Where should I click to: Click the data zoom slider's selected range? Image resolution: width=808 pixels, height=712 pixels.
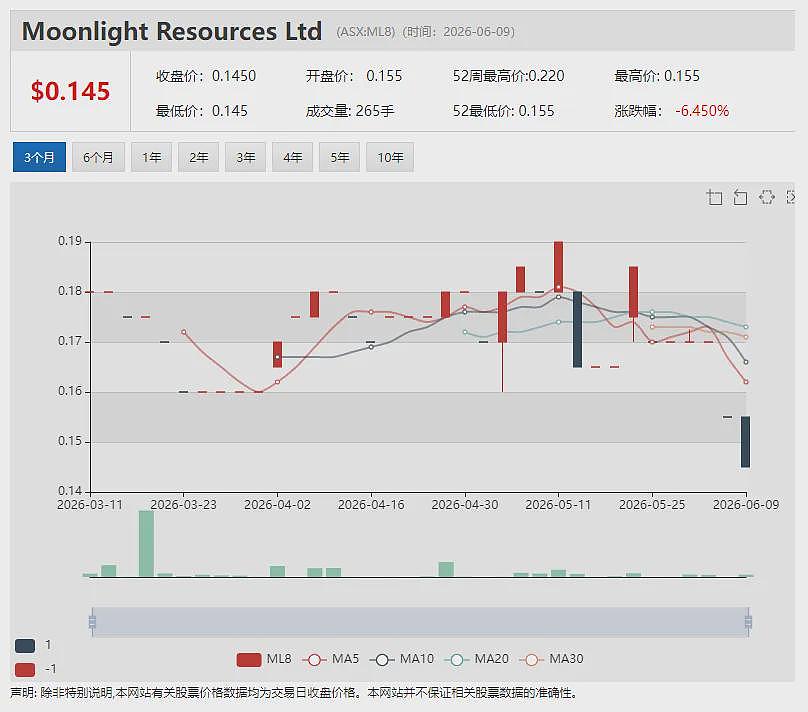pos(420,622)
